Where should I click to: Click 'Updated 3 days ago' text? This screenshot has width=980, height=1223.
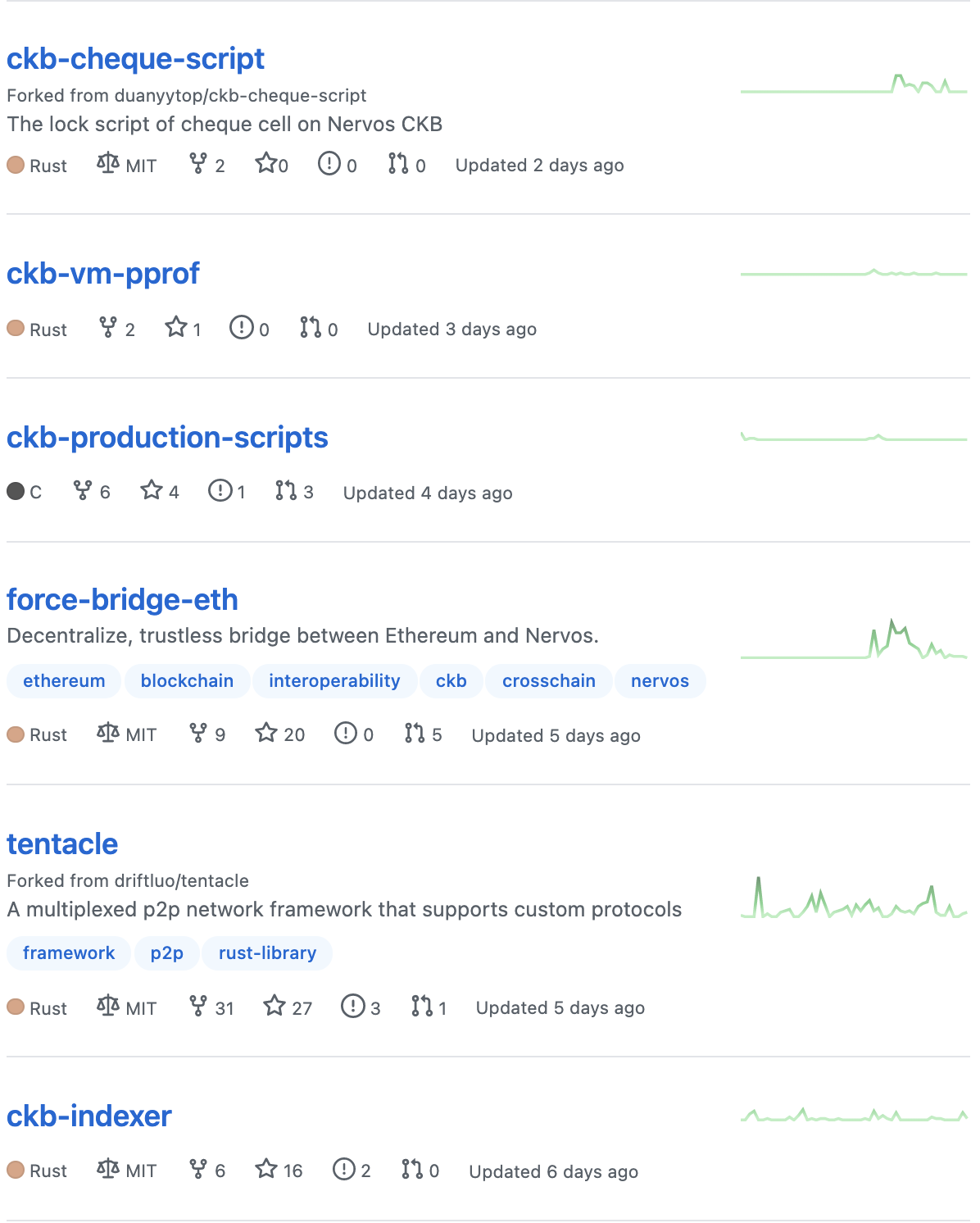pos(452,330)
